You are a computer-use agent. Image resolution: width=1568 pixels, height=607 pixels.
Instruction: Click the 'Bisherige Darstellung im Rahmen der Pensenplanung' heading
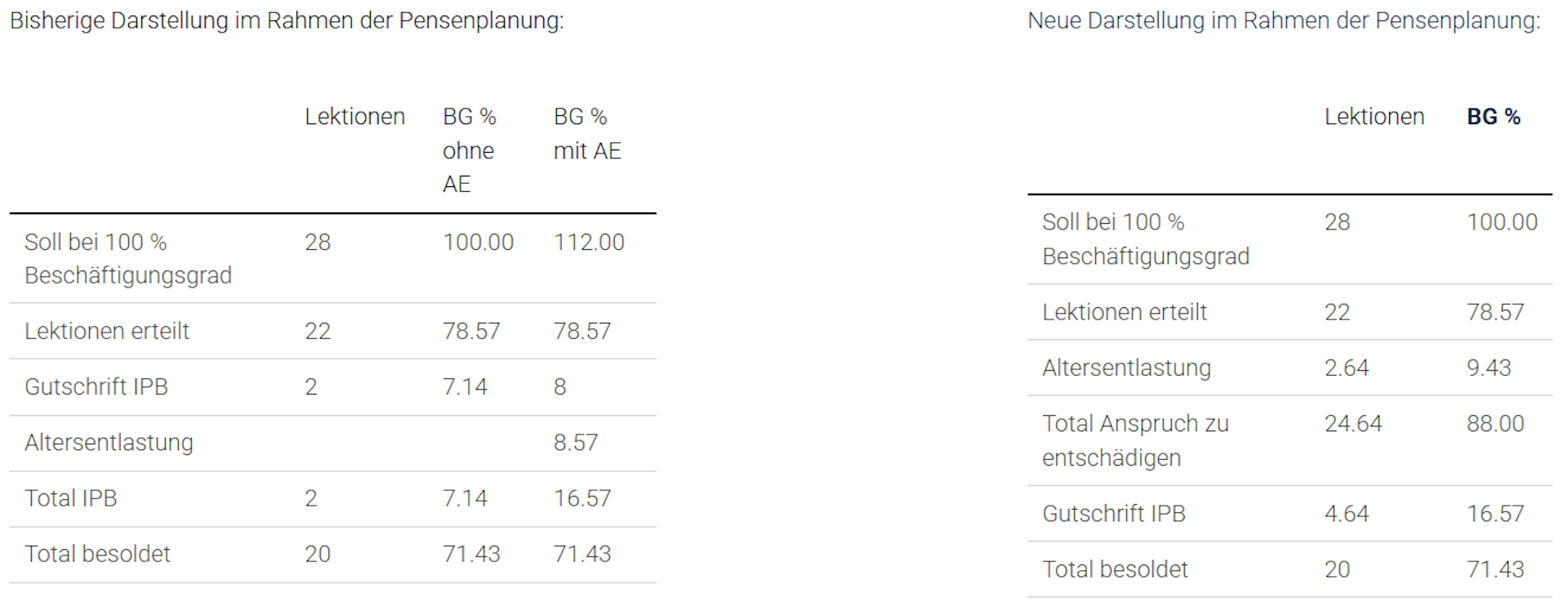pyautogui.click(x=287, y=20)
